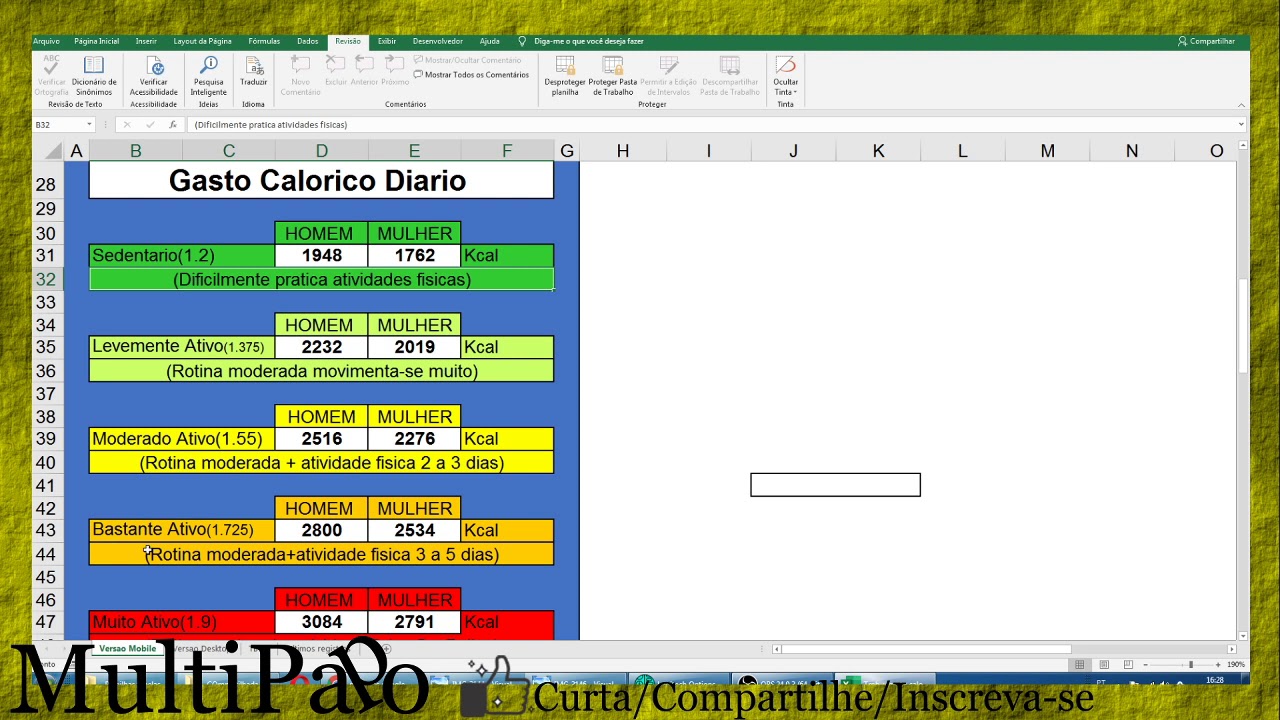Click the lightbulb Diga-me search box
This screenshot has height=720, width=1280.
coord(582,41)
